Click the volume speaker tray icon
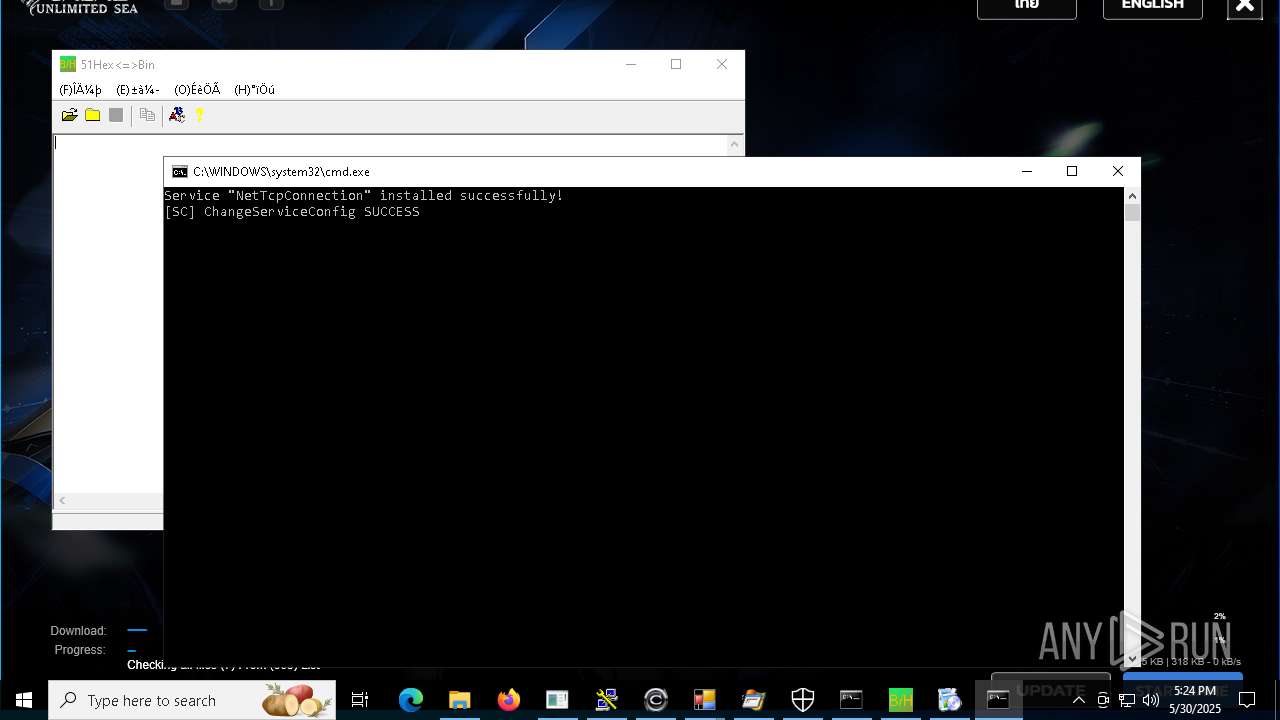This screenshot has width=1280, height=720. 1151,700
